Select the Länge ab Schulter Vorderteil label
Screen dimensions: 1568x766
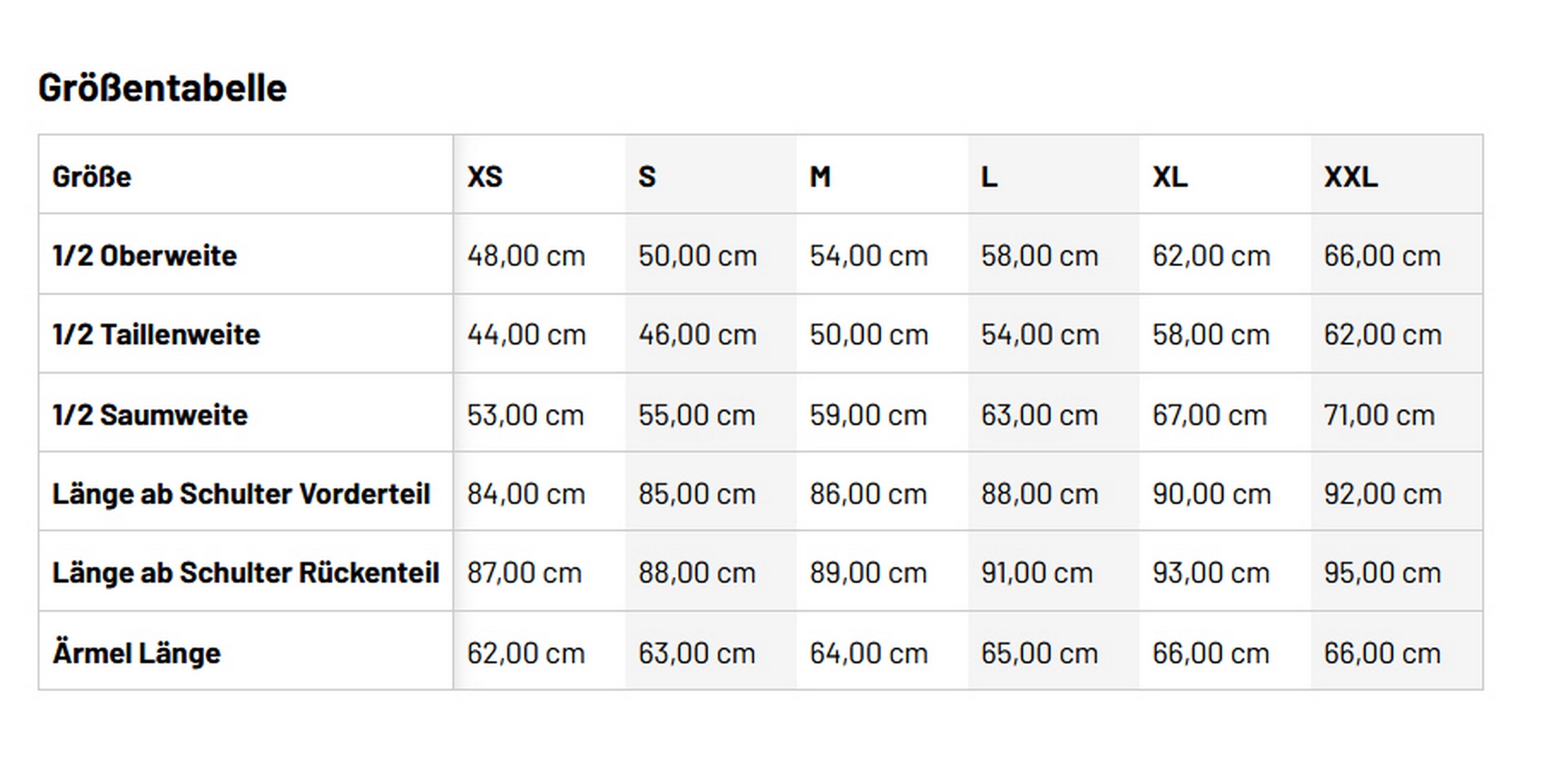tap(241, 494)
